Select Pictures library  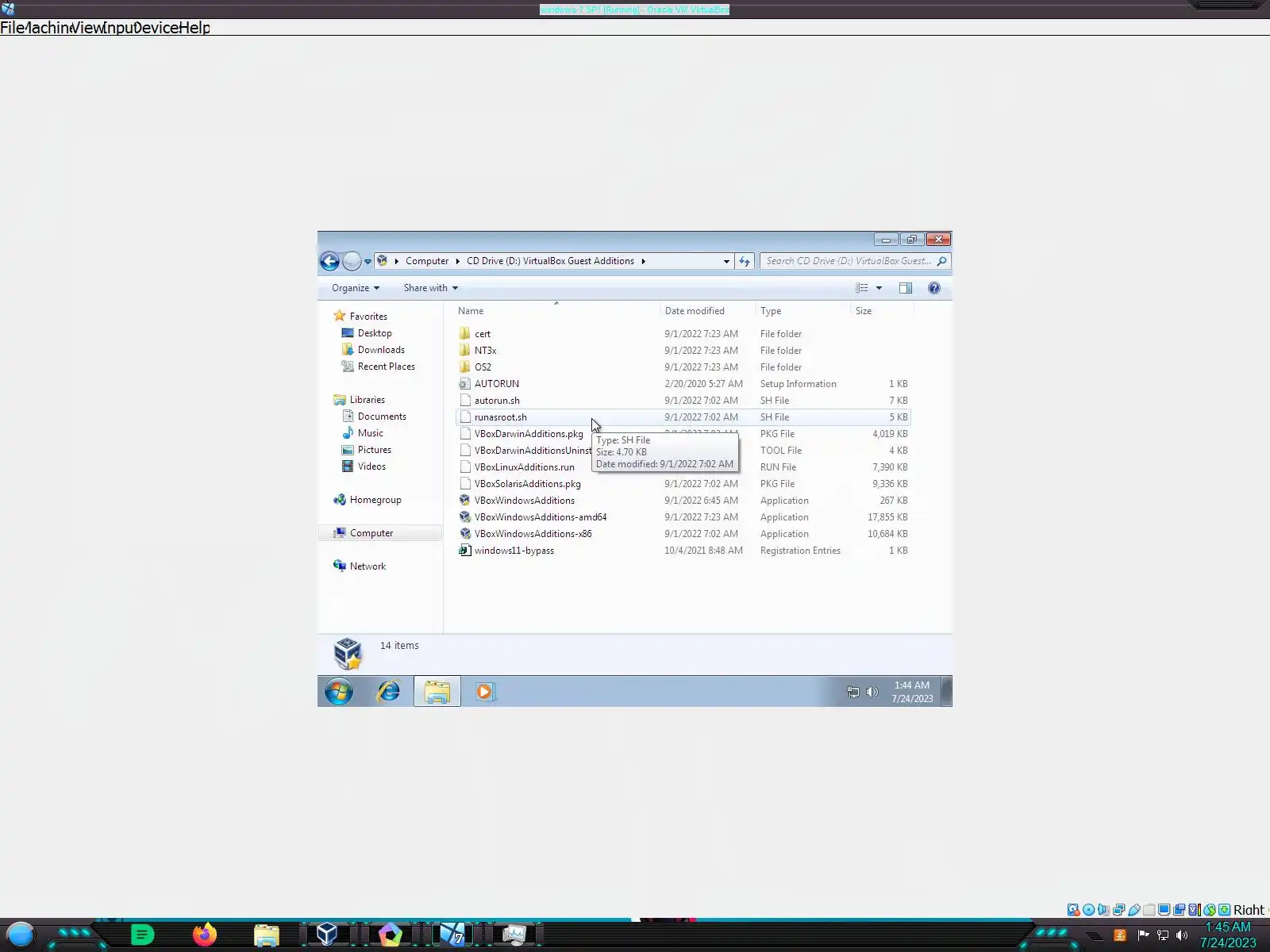375,450
